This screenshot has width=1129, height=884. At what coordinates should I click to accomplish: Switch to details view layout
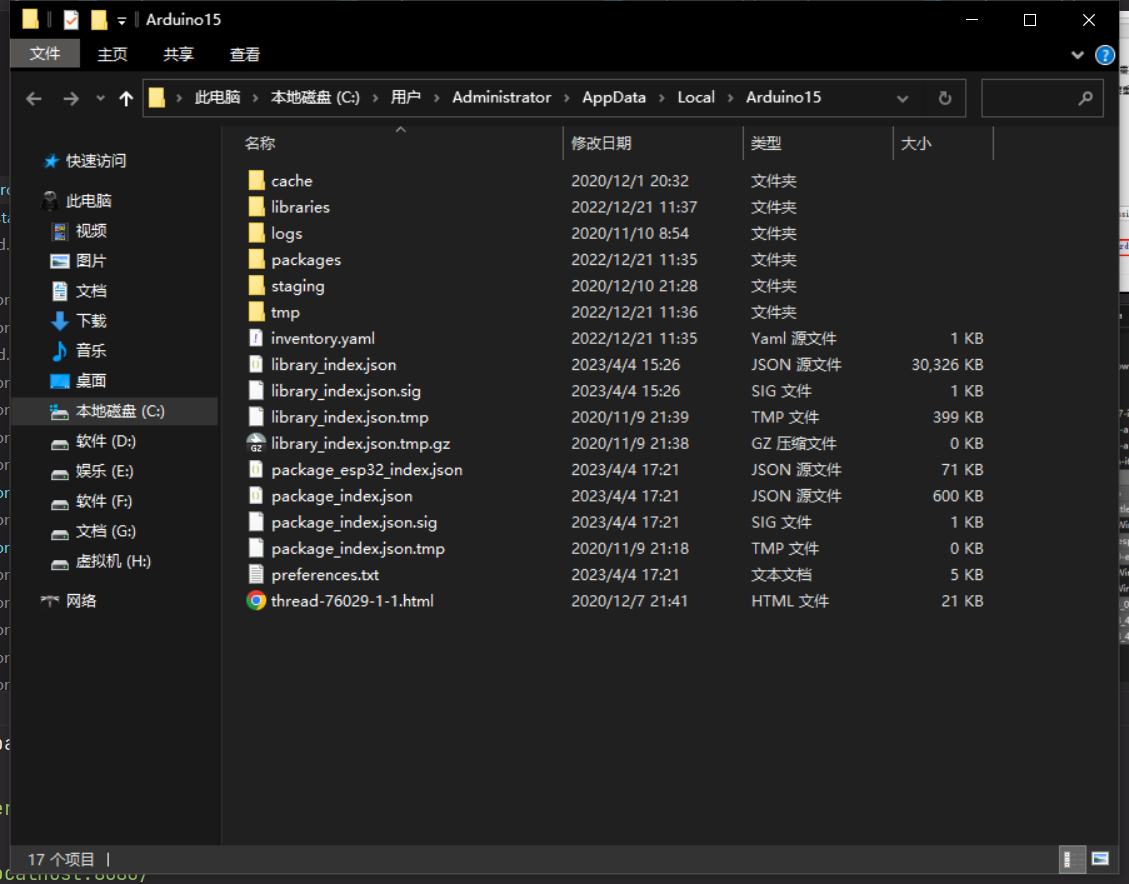tap(1071, 858)
